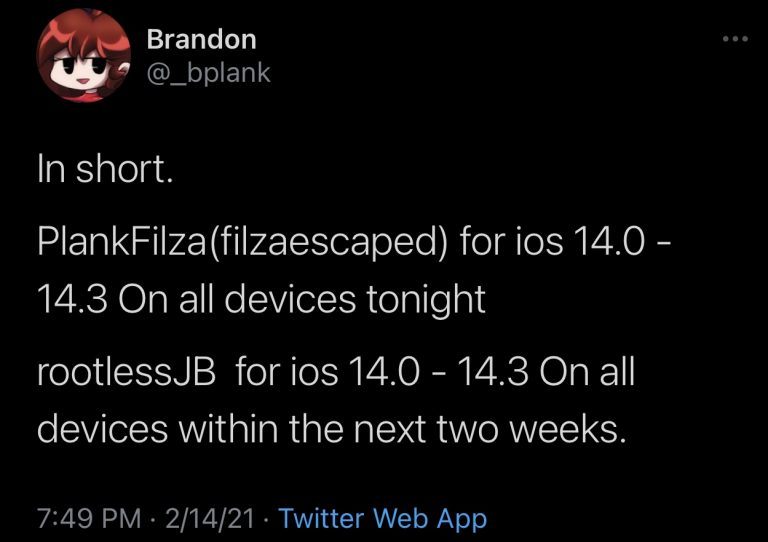Click "for ios 14.0 -" on PlankFilza line
The image size is (768, 542).
[x=562, y=242]
